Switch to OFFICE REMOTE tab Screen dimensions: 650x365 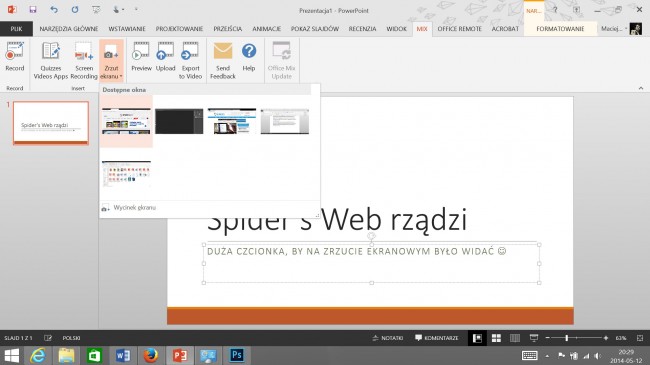click(x=459, y=29)
